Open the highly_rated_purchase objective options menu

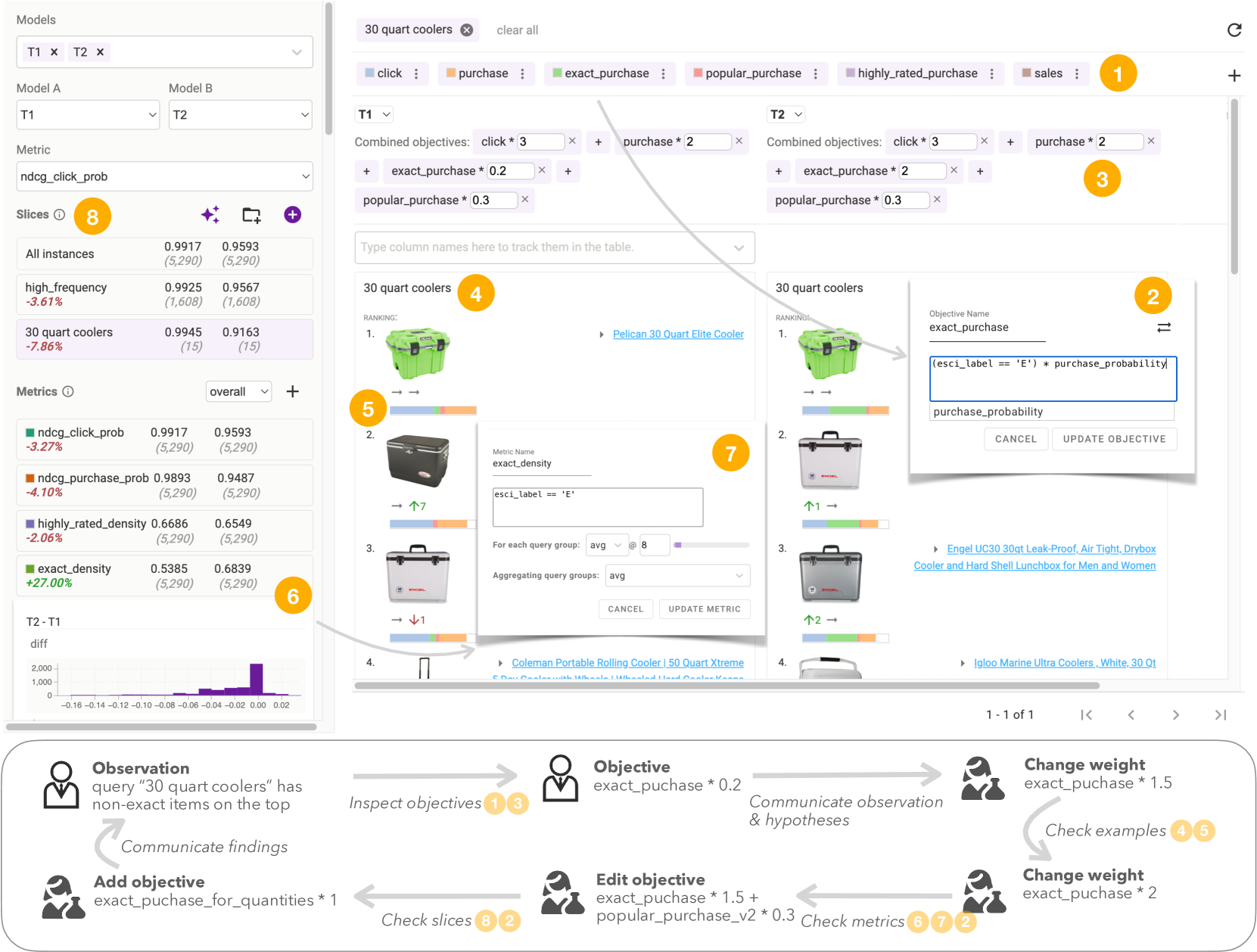(991, 73)
